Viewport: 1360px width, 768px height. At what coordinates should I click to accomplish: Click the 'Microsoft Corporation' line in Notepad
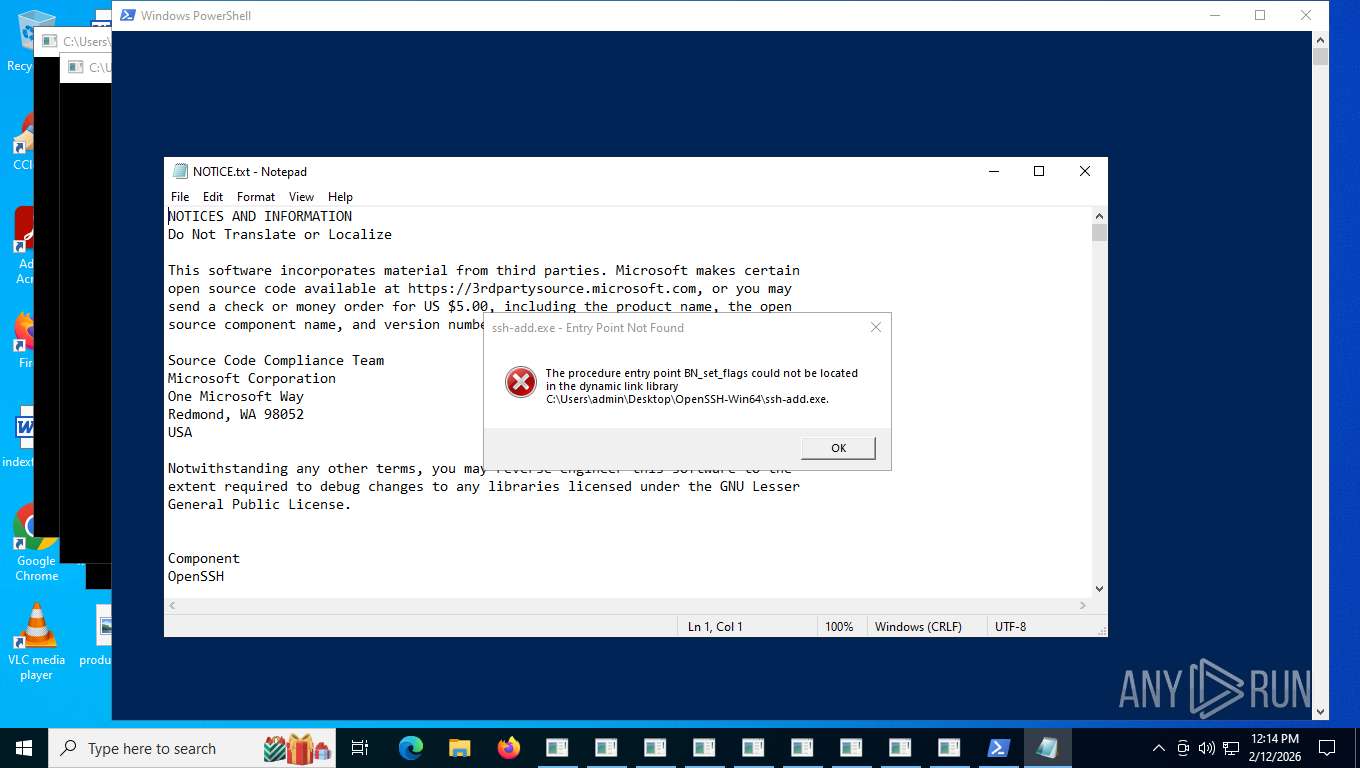click(252, 378)
